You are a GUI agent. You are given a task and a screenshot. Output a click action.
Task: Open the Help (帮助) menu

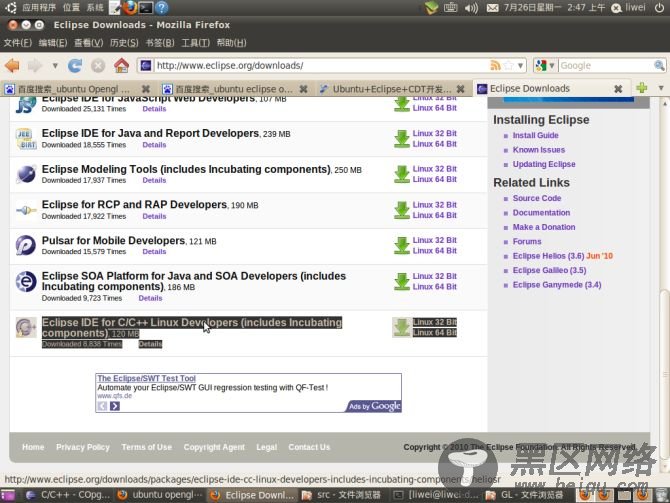[231, 43]
